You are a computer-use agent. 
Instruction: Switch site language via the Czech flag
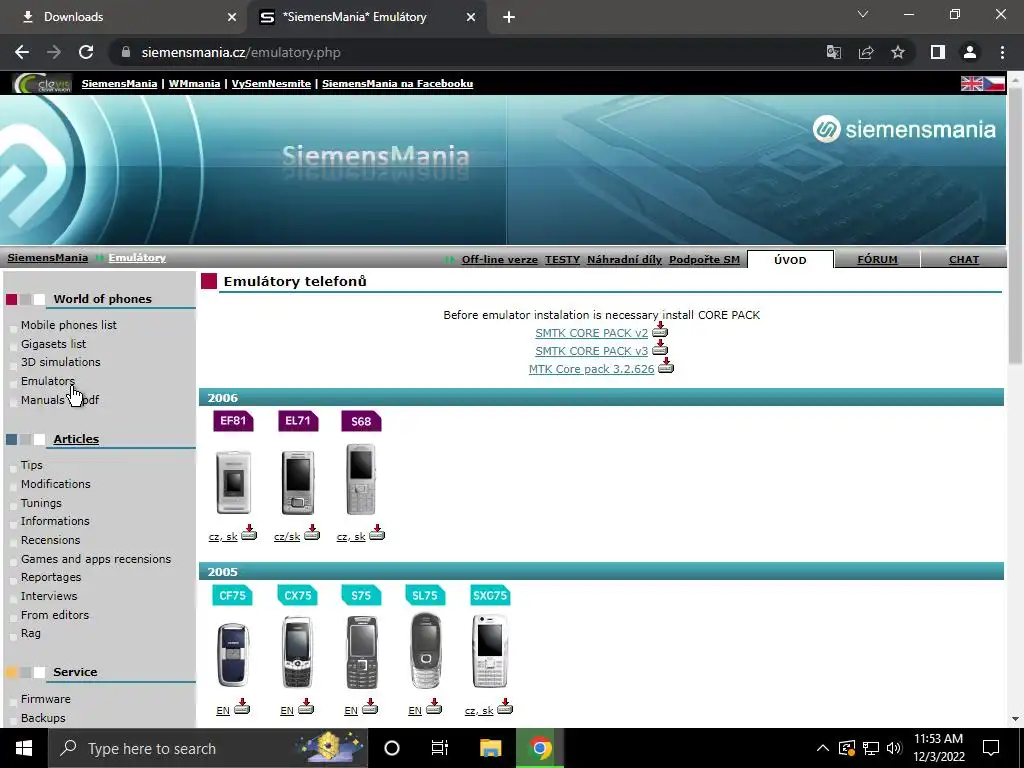pyautogui.click(x=994, y=84)
